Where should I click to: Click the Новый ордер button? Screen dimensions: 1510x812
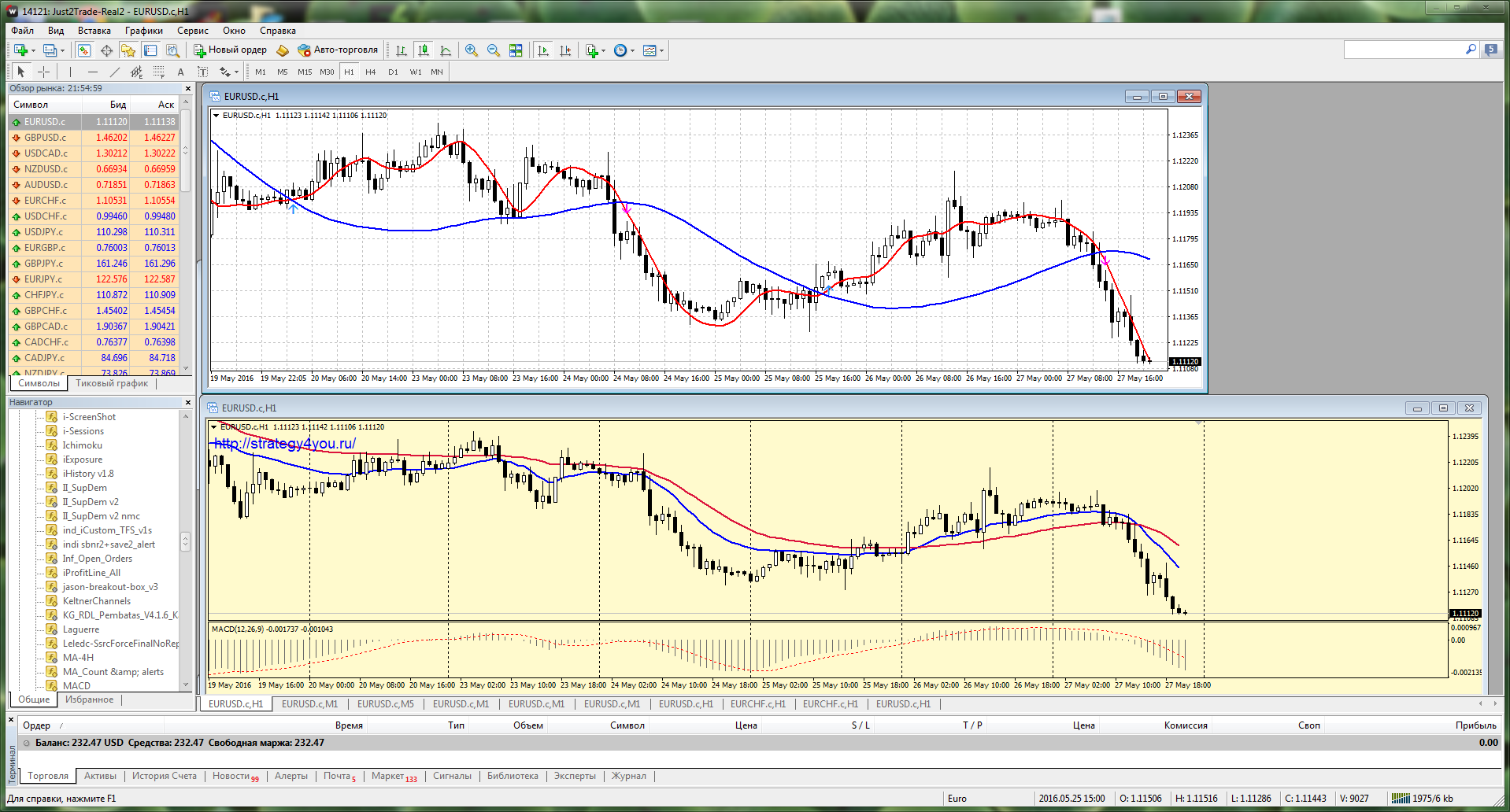231,50
